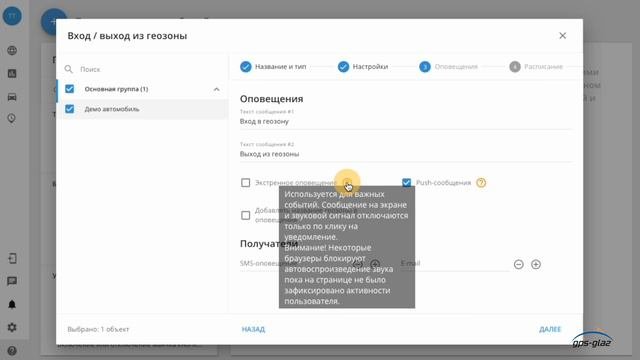640x360 pixels.
Task: Toggle the Добавлять checkbox under emergency alert
Action: [x=245, y=215]
